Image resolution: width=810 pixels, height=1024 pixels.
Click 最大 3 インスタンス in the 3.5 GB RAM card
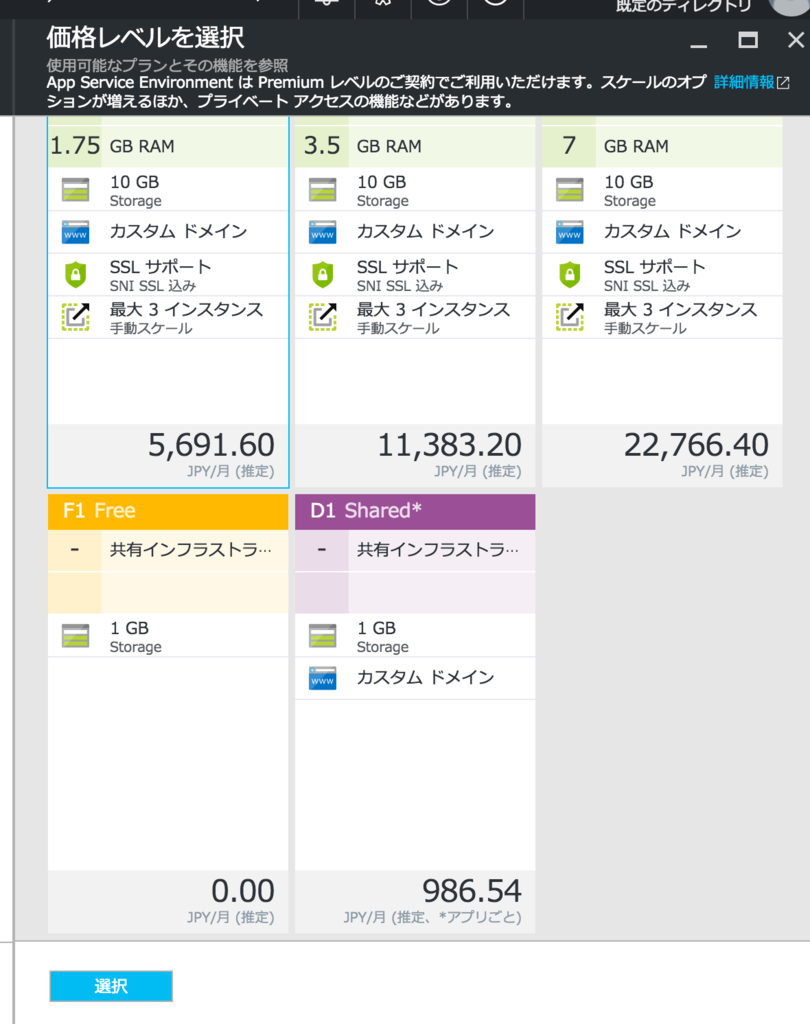pos(433,309)
